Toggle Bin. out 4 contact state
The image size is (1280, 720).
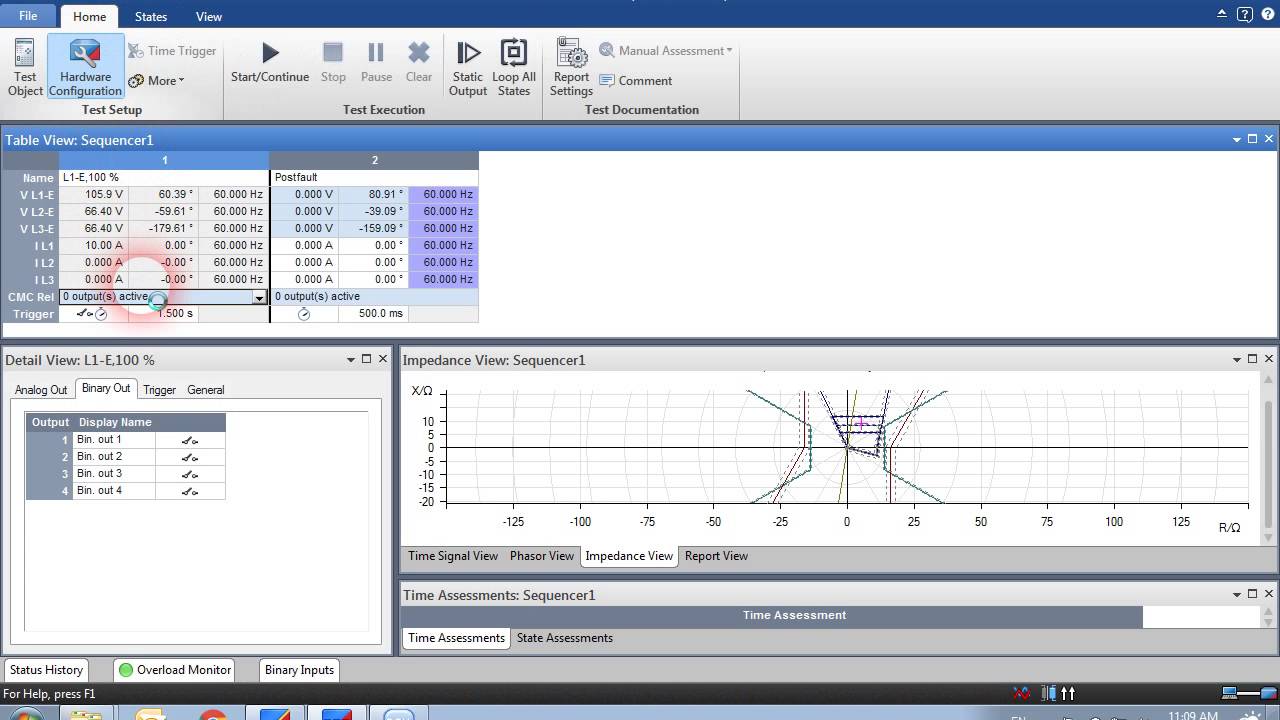(x=190, y=491)
